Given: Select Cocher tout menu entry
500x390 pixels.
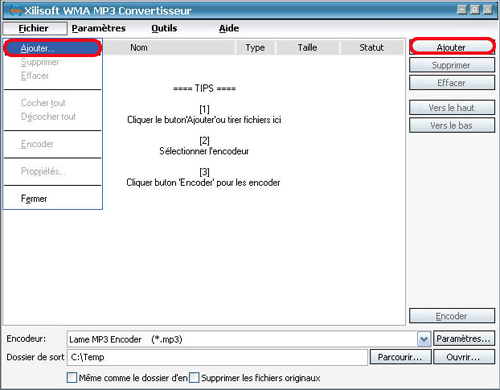Looking at the screenshot, I should [x=52, y=103].
